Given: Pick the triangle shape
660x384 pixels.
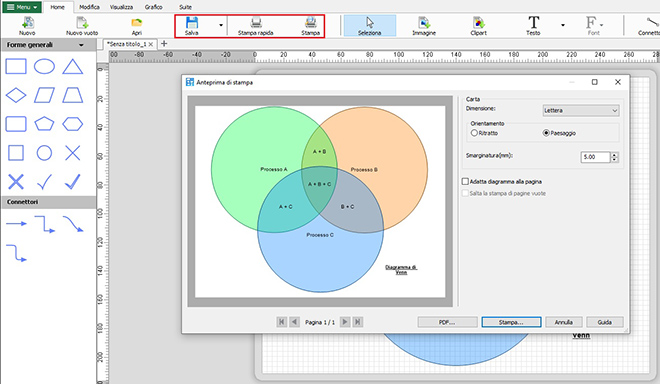Looking at the screenshot, I should [x=73, y=67].
